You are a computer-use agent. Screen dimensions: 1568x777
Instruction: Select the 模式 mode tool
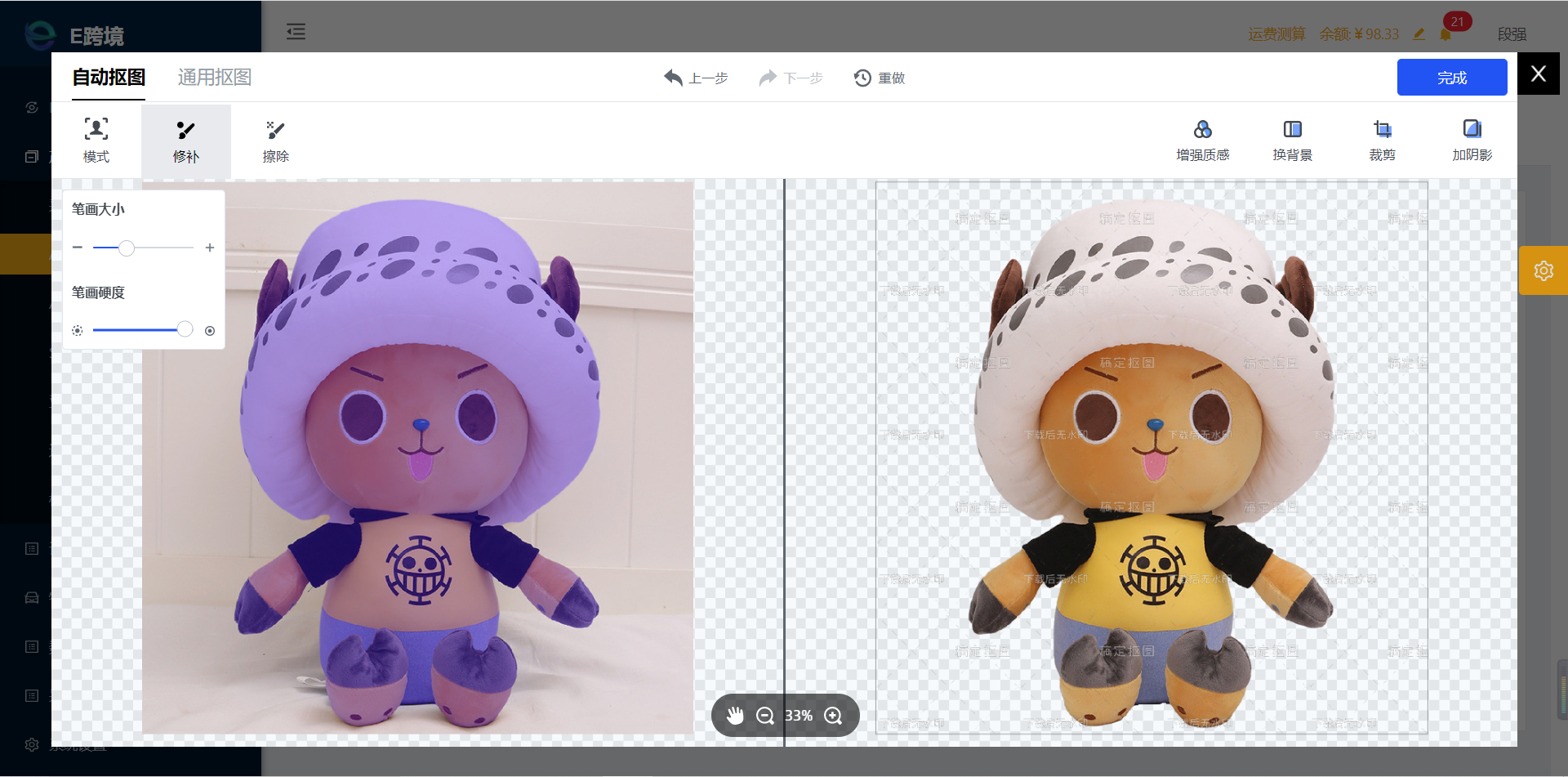tap(96, 141)
